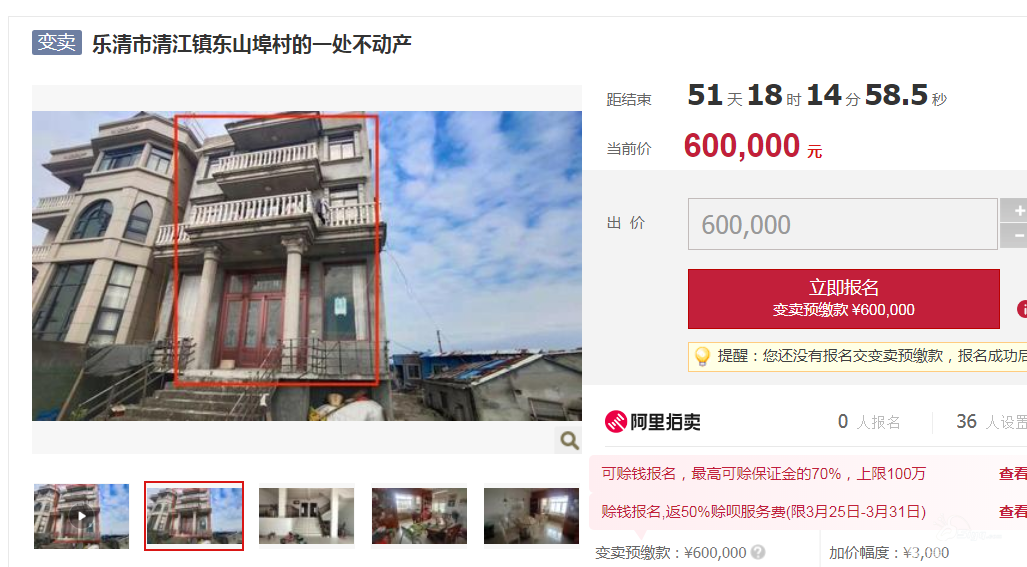Open the 查看 link for 返50%服务费 offer
Viewport: 1027px width, 567px height.
pyautogui.click(x=1013, y=511)
